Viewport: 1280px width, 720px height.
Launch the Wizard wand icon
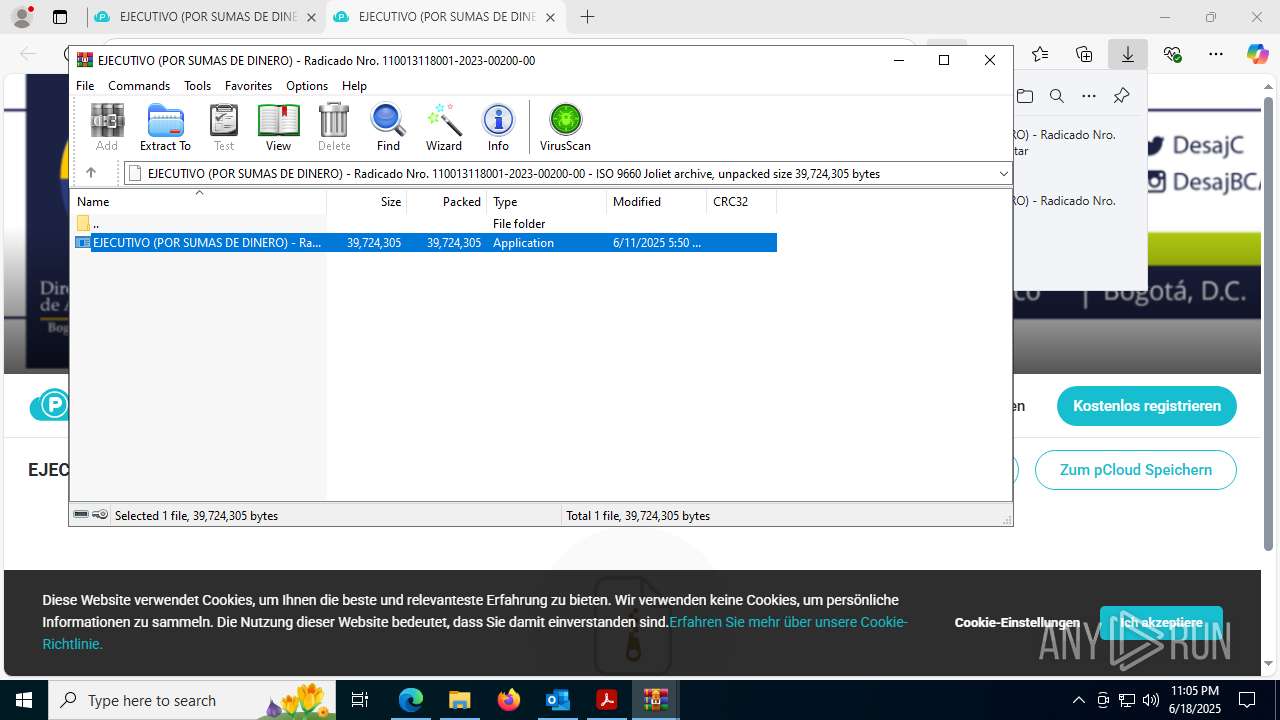444,127
